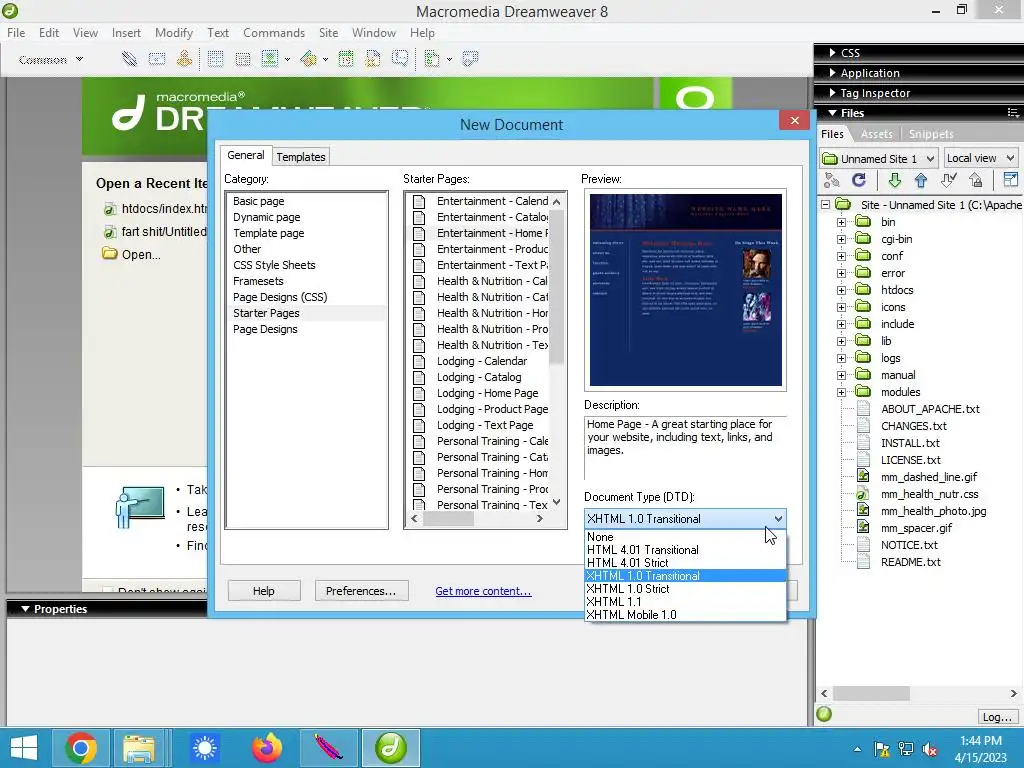Expand the cgi-bin folder in tree
The height and width of the screenshot is (768, 1024).
pos(841,239)
